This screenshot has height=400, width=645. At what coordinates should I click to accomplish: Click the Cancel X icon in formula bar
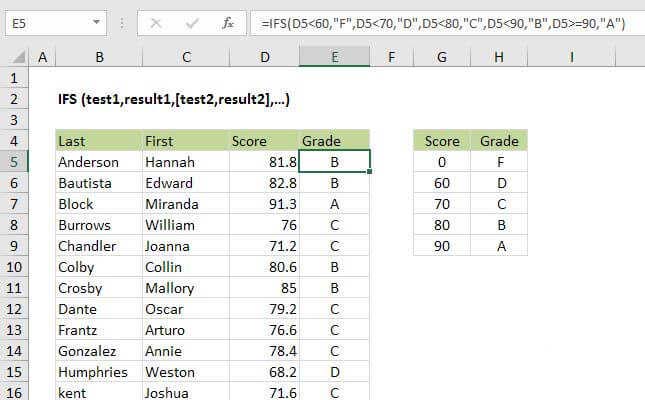point(157,24)
